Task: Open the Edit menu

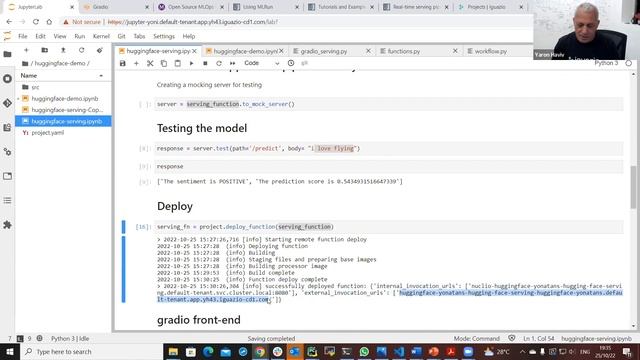Action: point(40,36)
